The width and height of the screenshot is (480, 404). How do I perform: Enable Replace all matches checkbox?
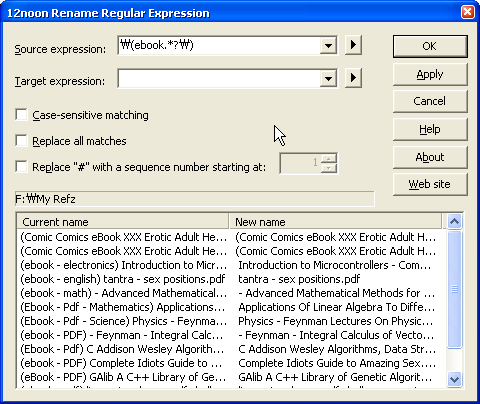pyautogui.click(x=21, y=141)
